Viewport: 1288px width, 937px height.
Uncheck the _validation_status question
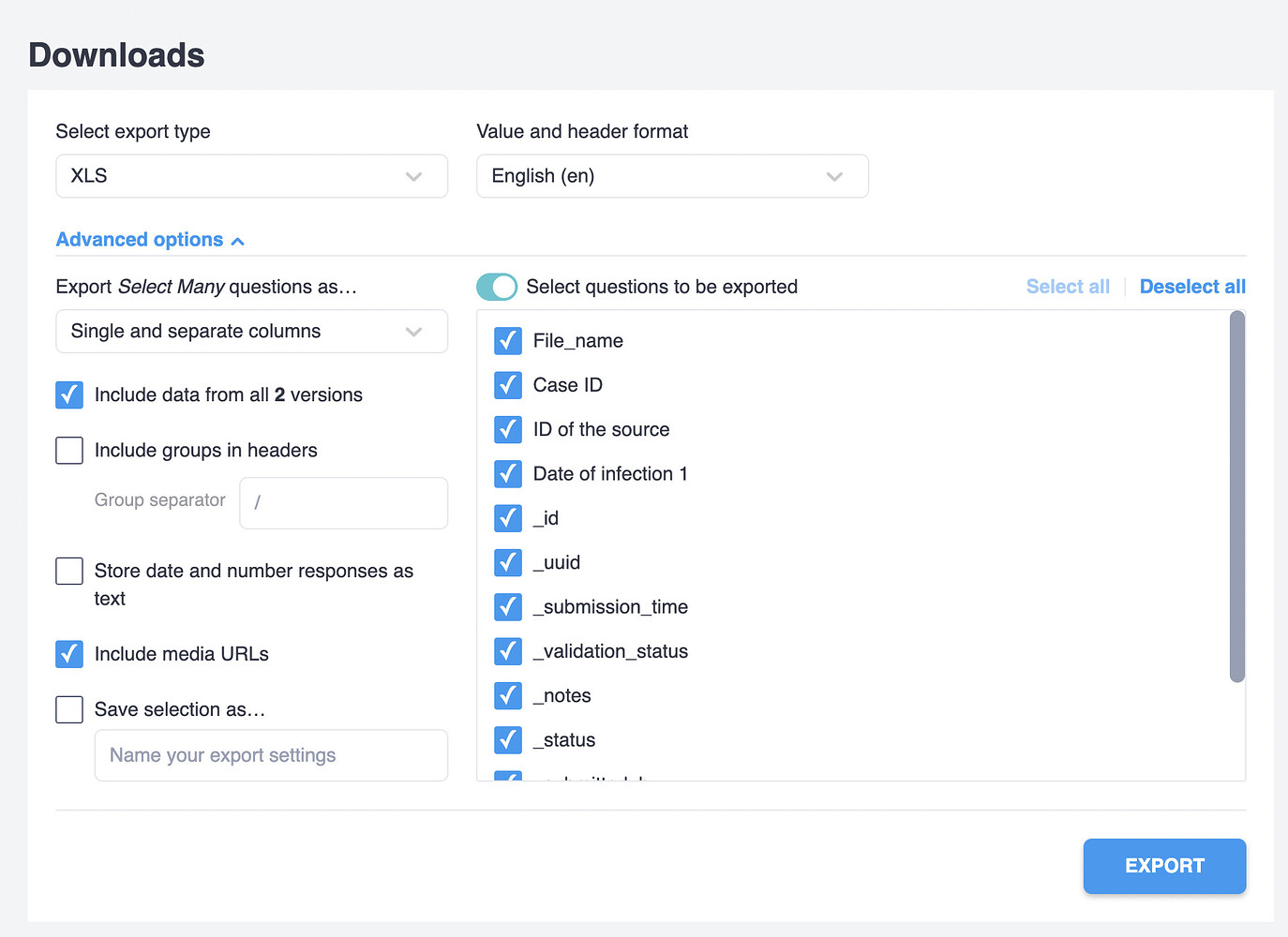(507, 651)
